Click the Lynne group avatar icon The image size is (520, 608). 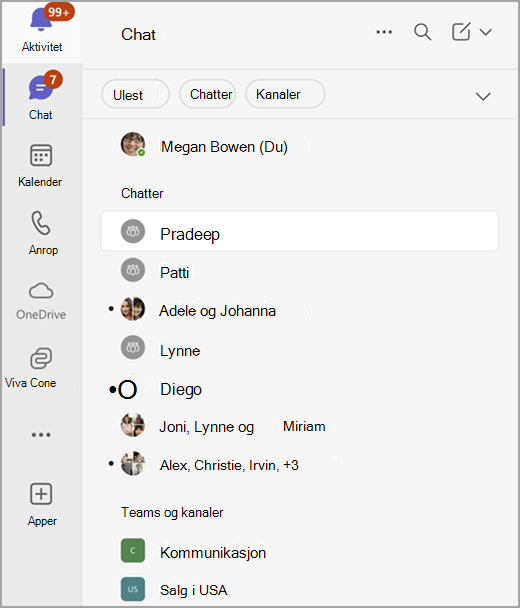point(133,347)
